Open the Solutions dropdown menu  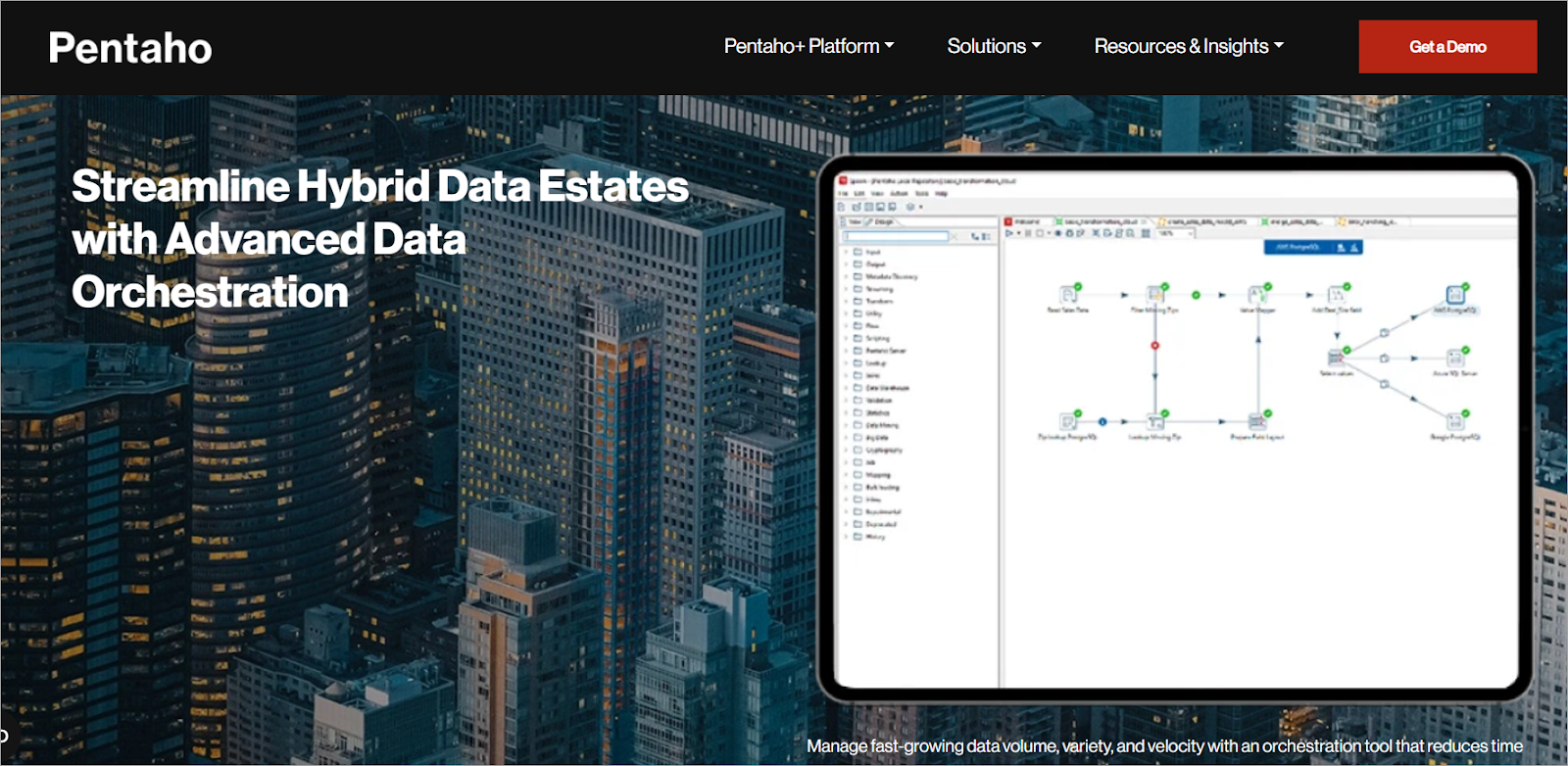tap(994, 46)
